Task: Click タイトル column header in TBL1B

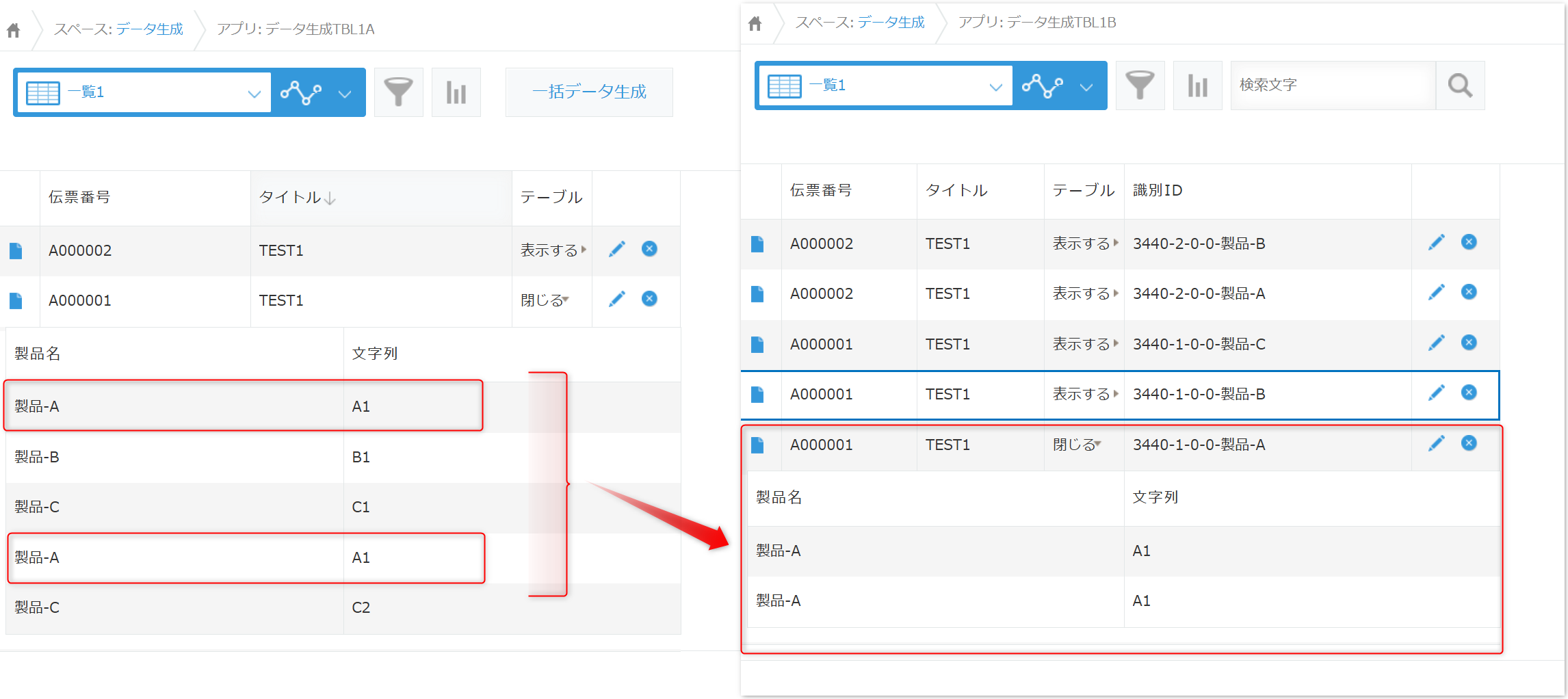Action: 980,191
